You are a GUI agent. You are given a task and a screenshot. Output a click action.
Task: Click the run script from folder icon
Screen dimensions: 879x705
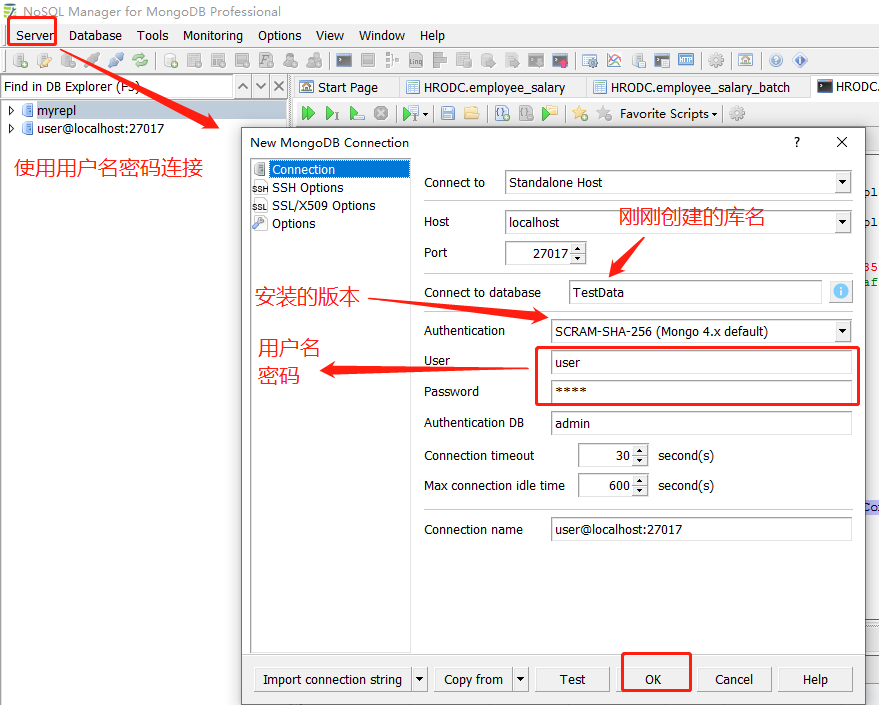550,113
